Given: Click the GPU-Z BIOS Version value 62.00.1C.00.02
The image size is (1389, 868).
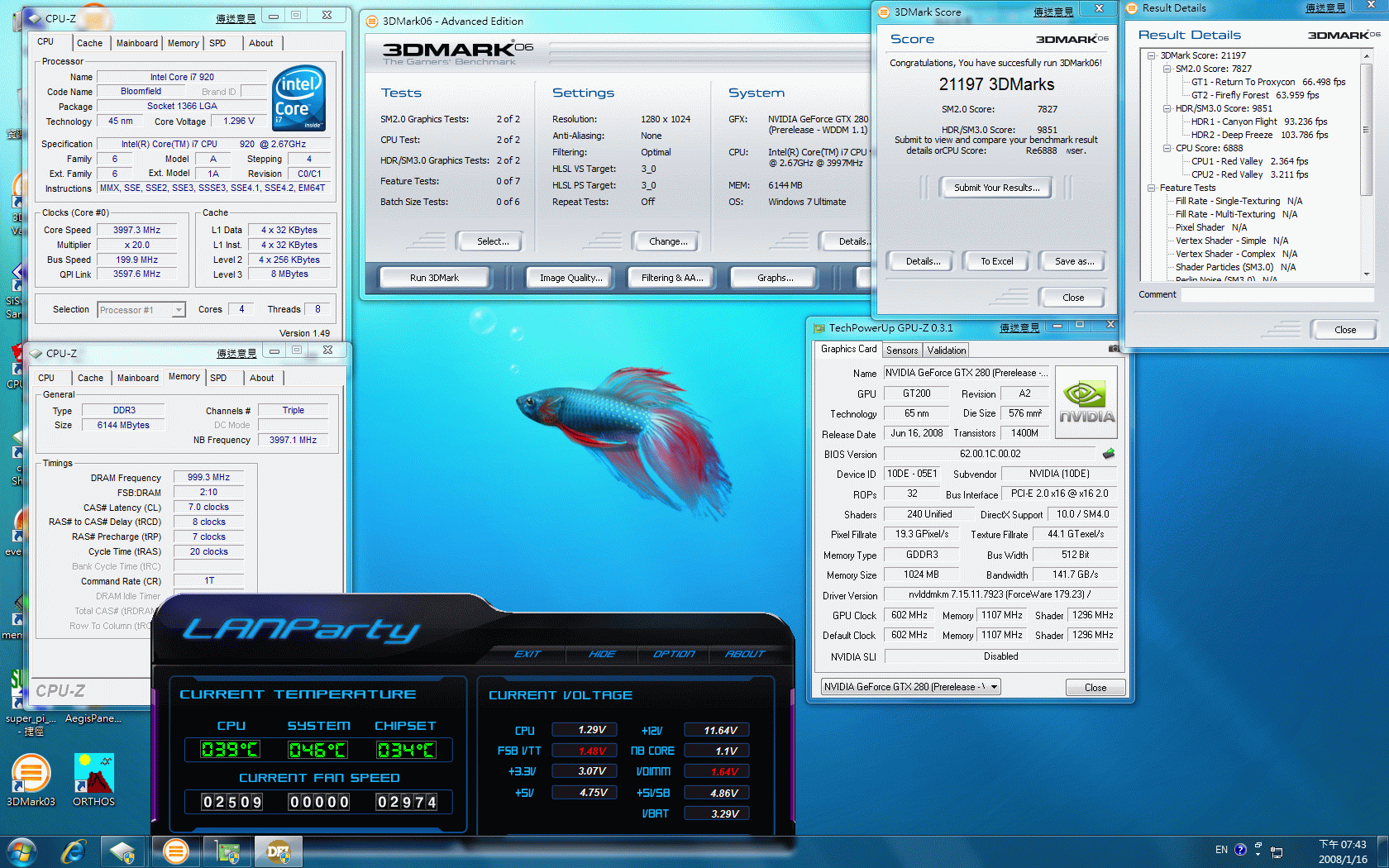Looking at the screenshot, I should pyautogui.click(x=990, y=454).
